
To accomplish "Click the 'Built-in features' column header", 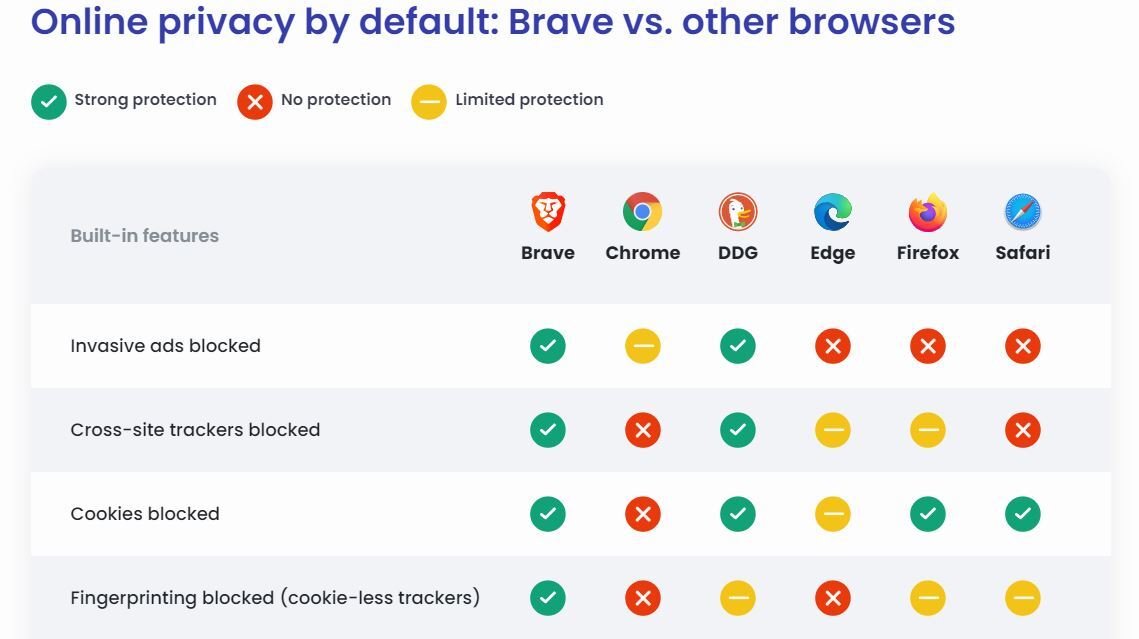I will [144, 236].
